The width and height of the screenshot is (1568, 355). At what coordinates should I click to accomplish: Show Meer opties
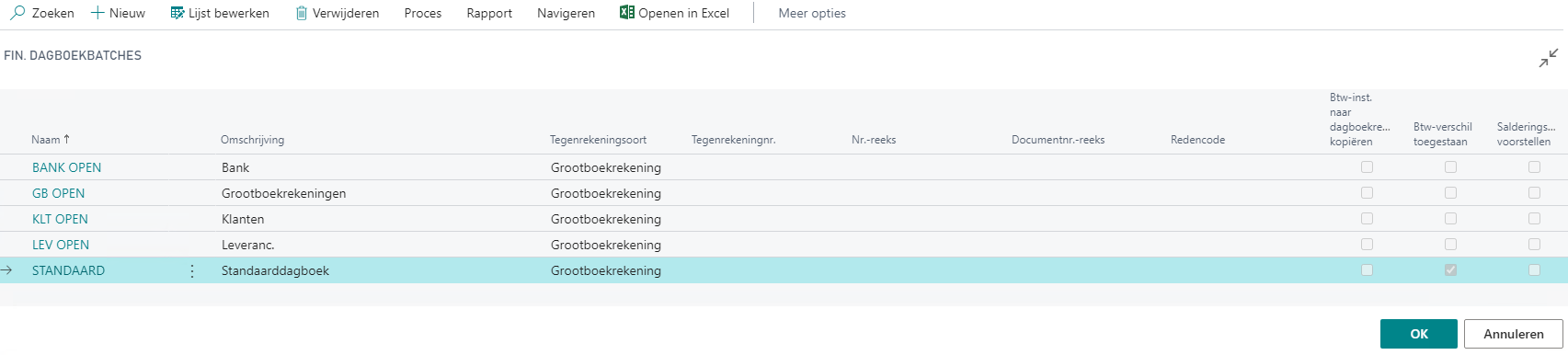[812, 13]
